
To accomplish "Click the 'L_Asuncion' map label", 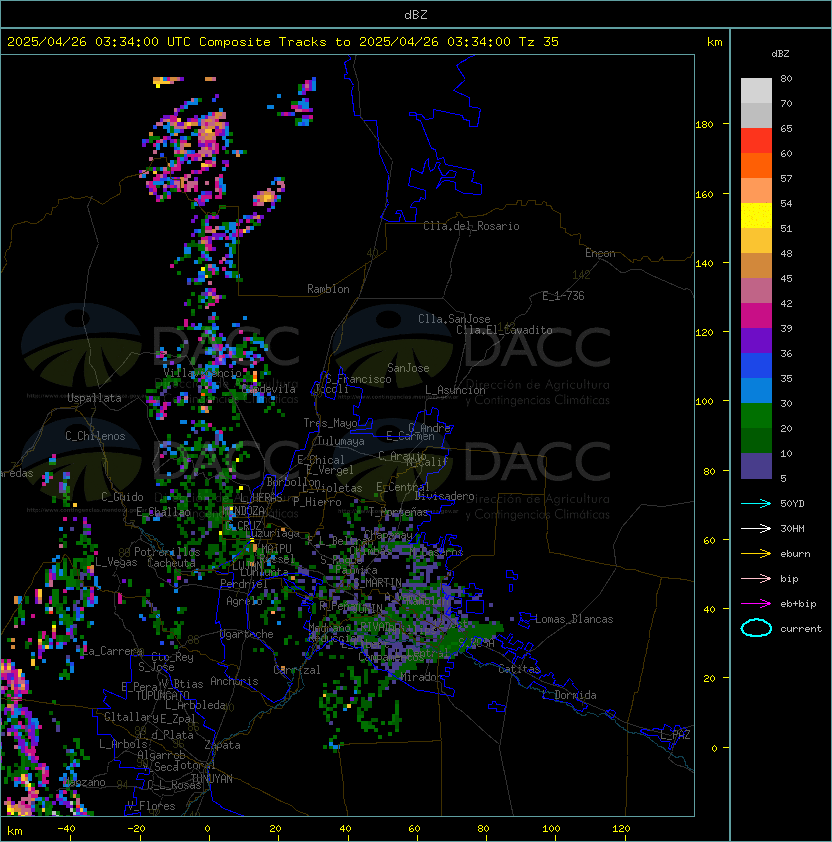I will tap(455, 390).
